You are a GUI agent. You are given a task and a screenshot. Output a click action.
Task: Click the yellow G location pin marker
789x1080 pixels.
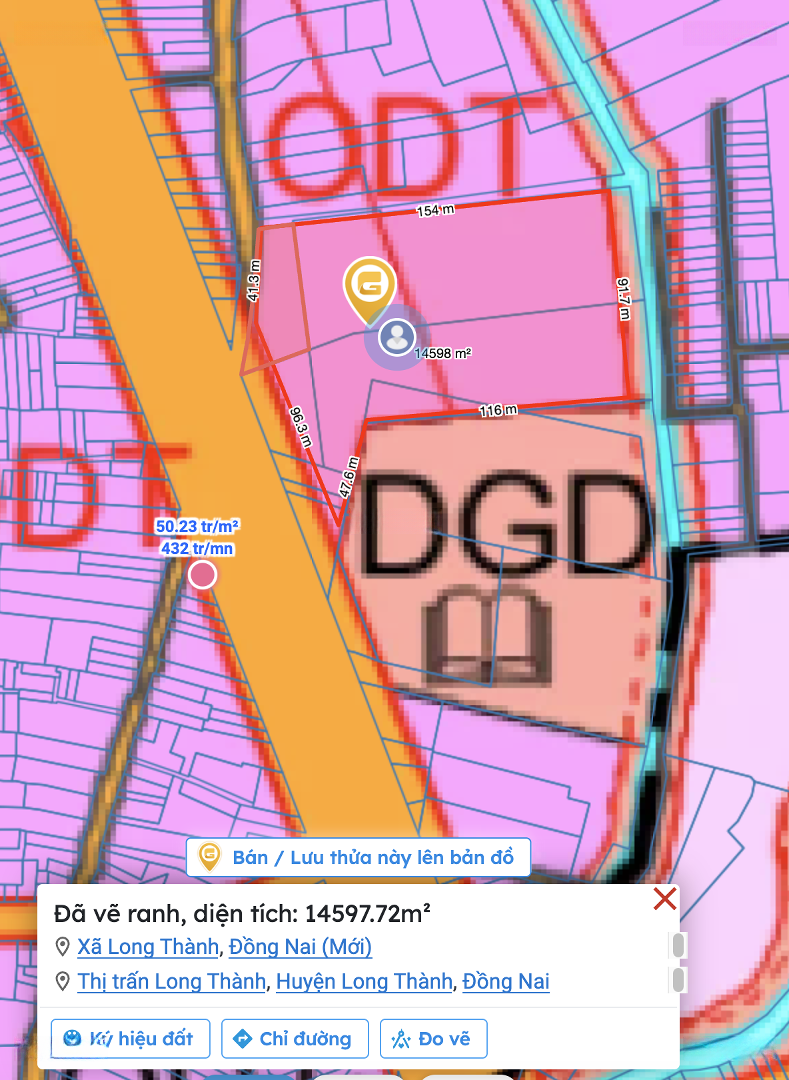click(370, 285)
